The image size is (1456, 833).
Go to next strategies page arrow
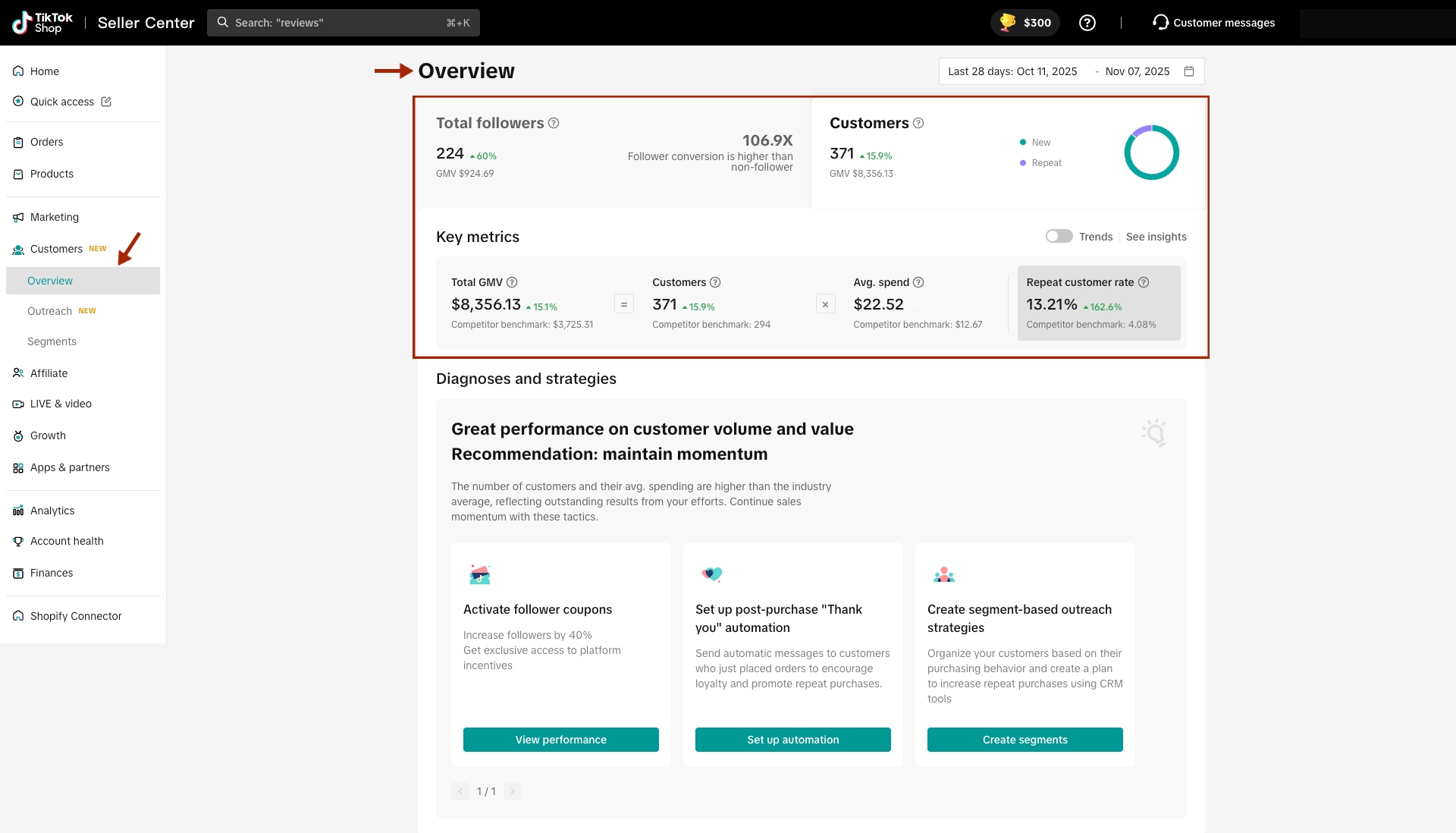click(513, 791)
